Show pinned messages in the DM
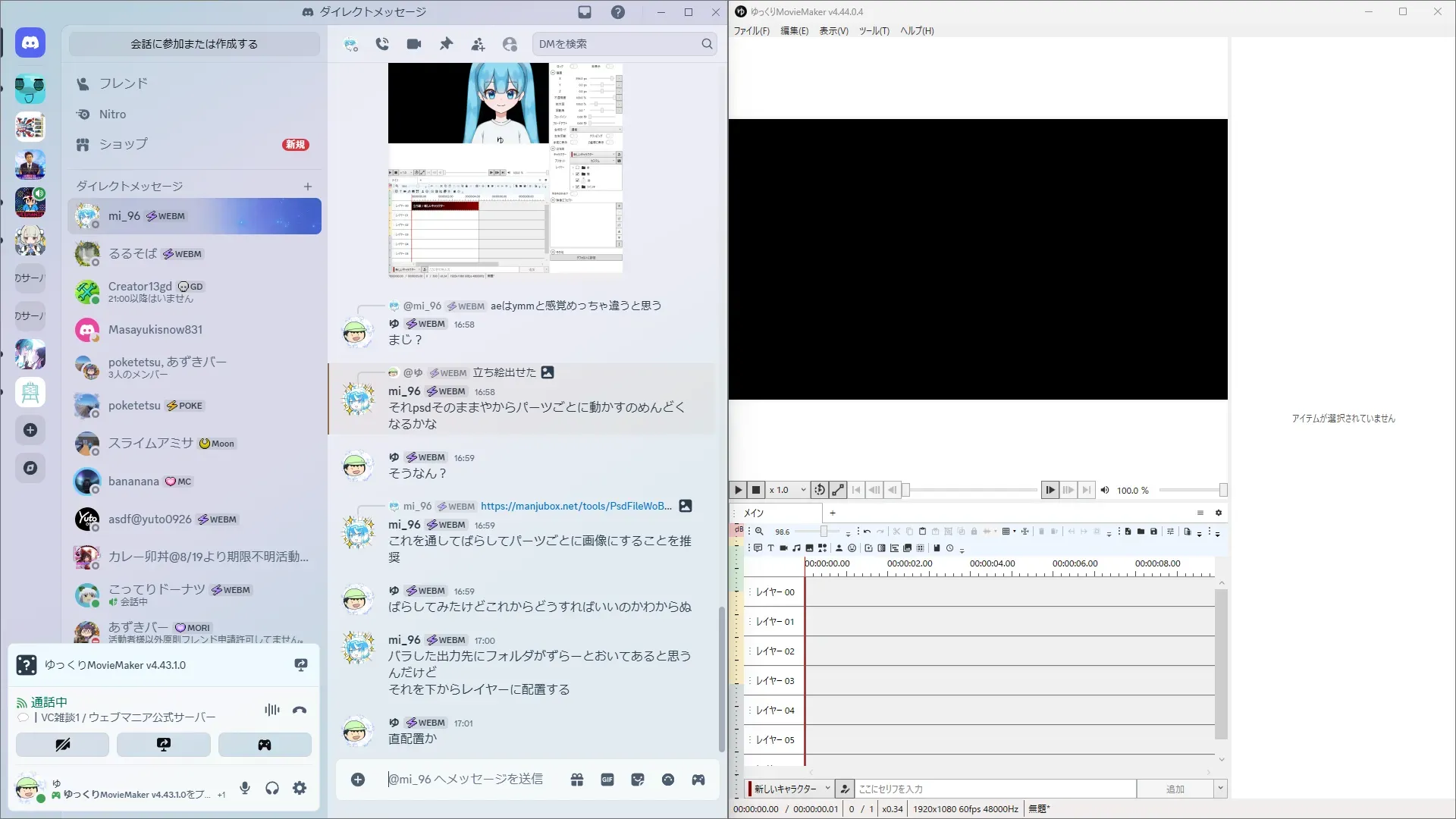The image size is (1456, 819). [x=446, y=44]
